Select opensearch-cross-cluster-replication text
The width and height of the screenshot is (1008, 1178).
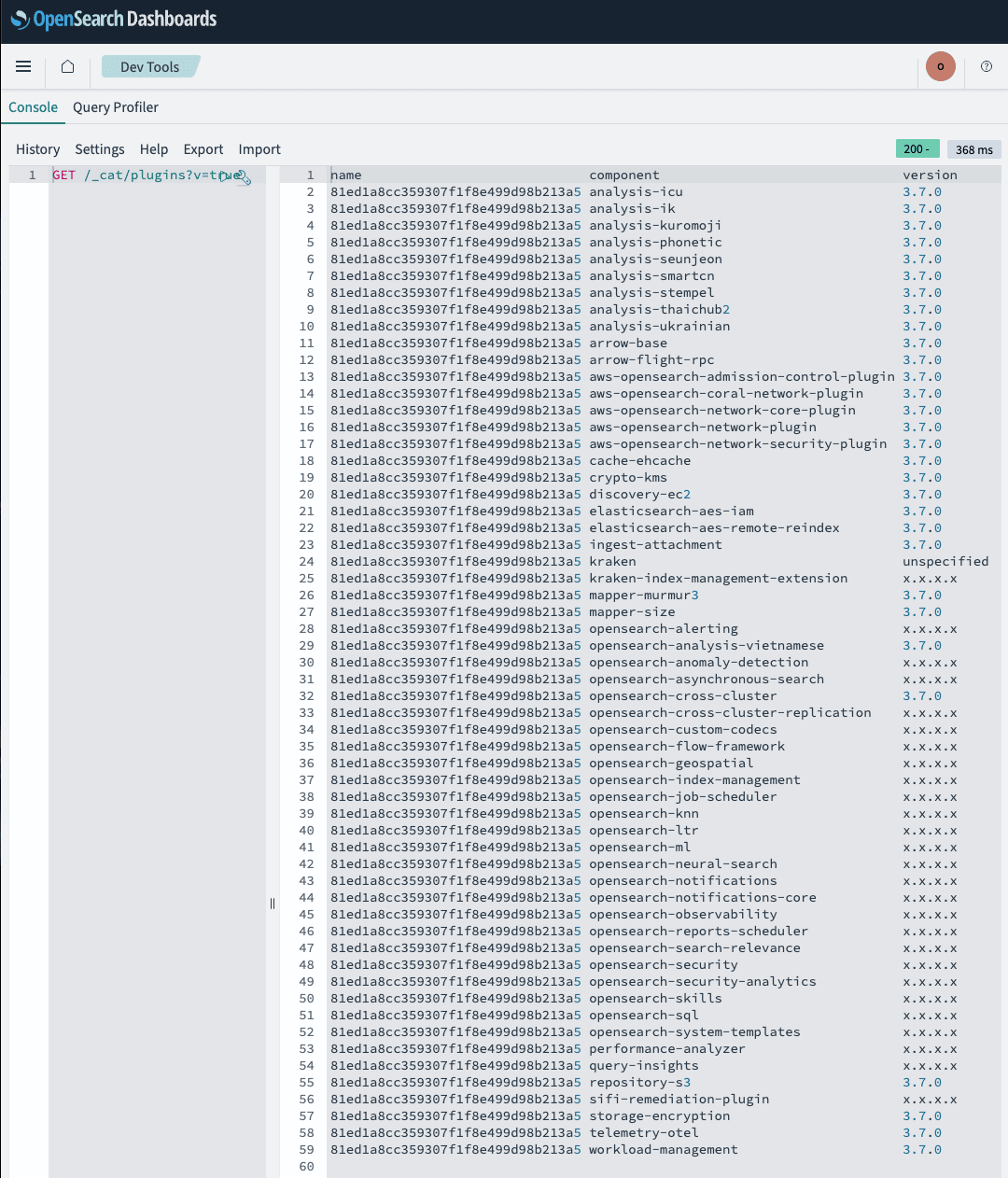[x=730, y=712]
